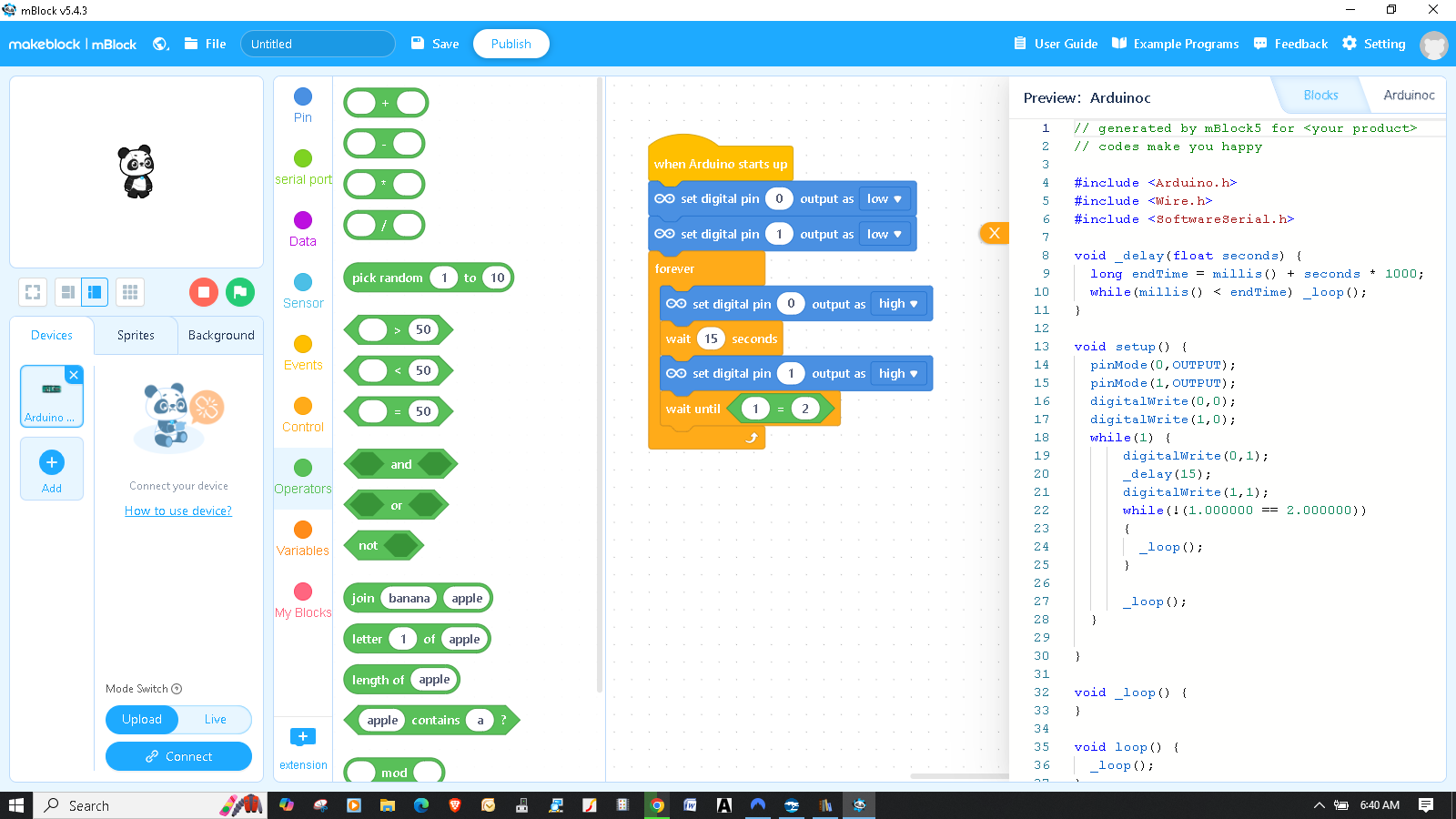Select the Arduino device thumbnail
The height and width of the screenshot is (819, 1456).
pyautogui.click(x=52, y=396)
